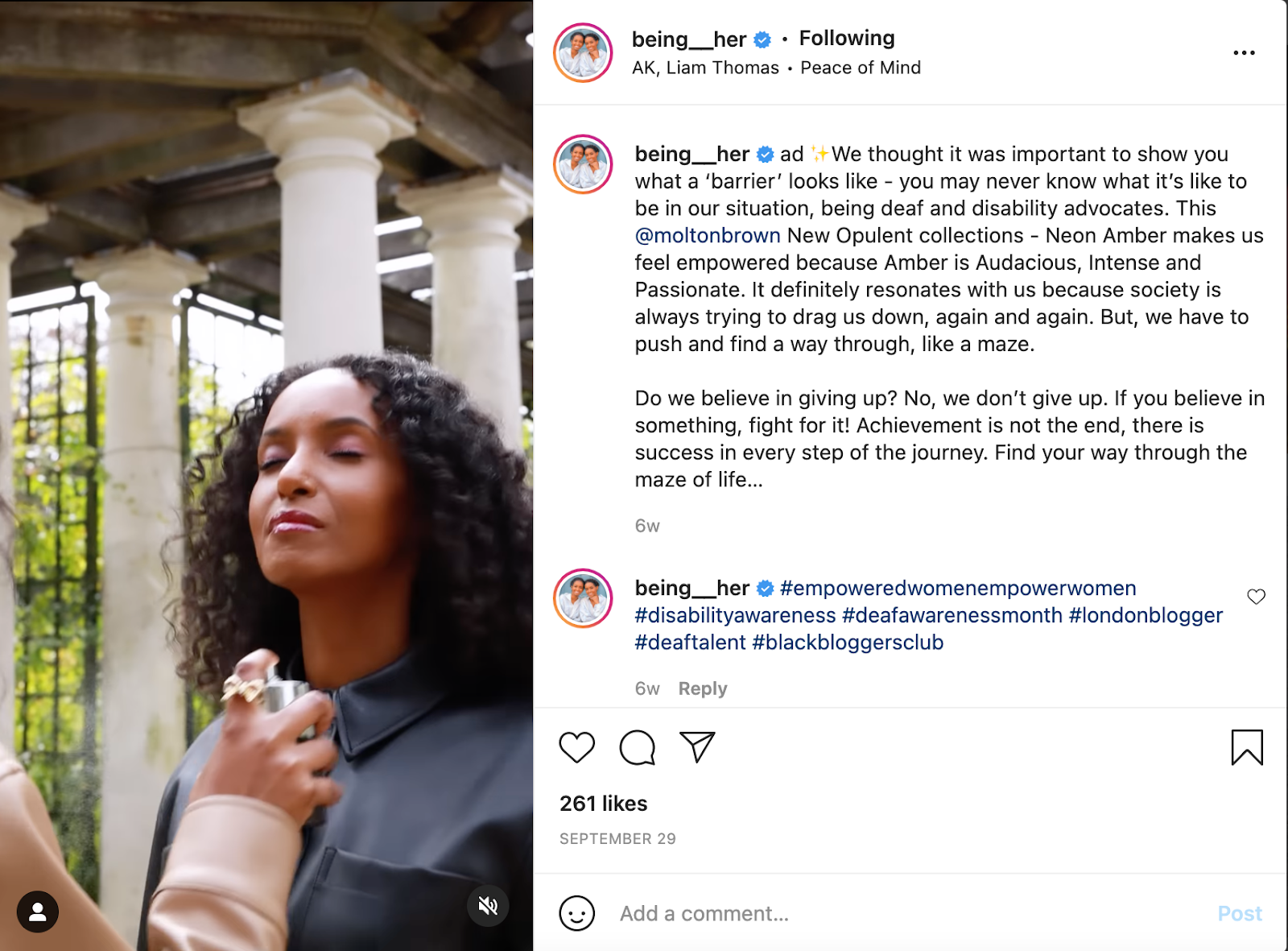Click the being__her header profile picture
Screen dimensions: 1288x951
point(583,53)
